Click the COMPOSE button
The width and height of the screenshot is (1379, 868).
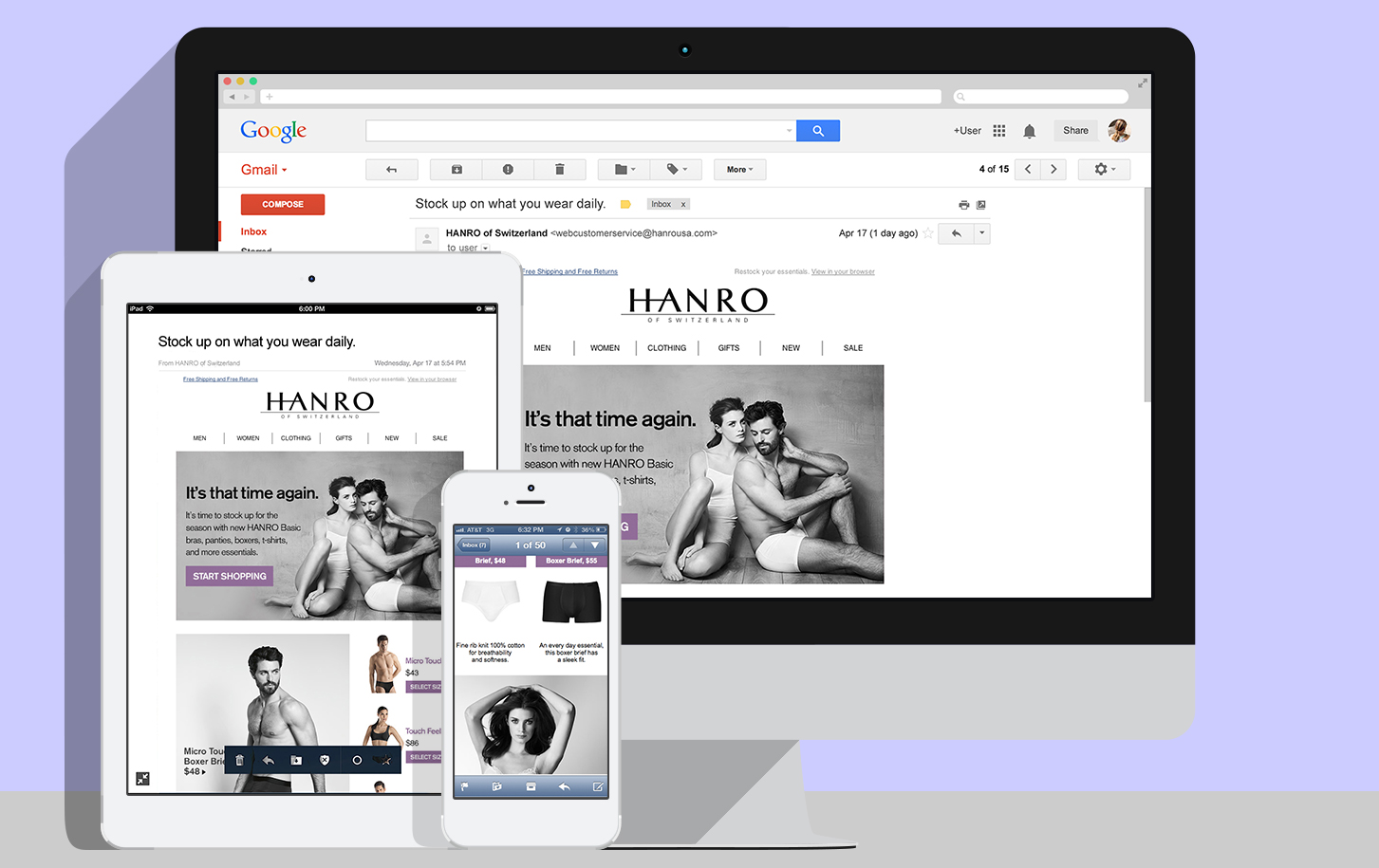283,204
